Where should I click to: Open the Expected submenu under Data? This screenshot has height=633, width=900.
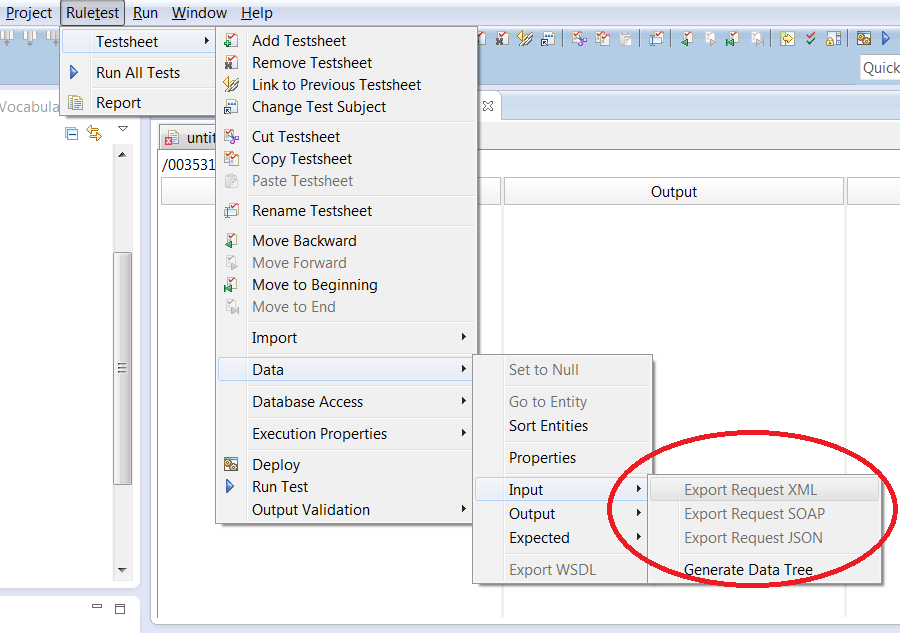pos(561,538)
